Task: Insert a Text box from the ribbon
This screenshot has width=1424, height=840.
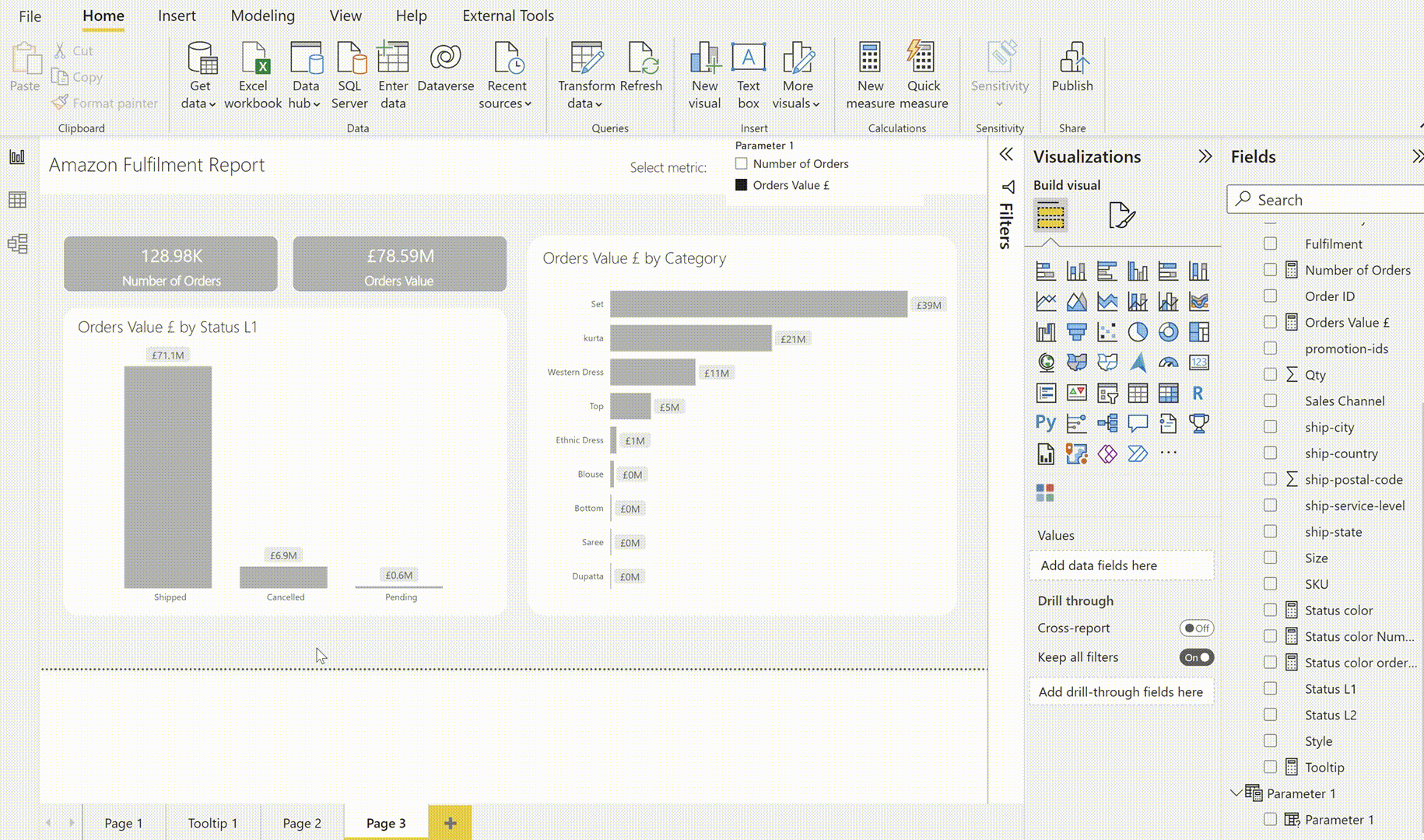Action: [x=749, y=75]
